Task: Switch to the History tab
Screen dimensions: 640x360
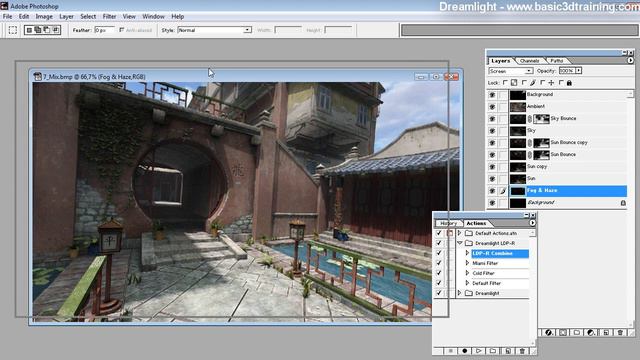Action: pyautogui.click(x=448, y=223)
